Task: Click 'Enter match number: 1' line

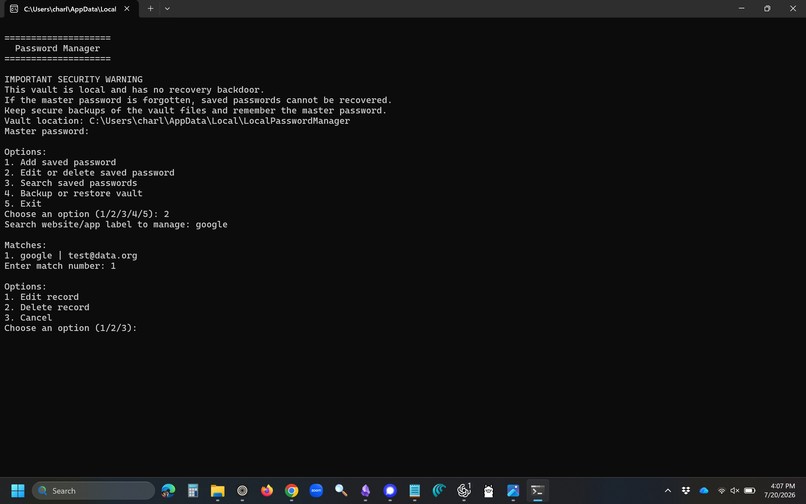Action: pos(60,266)
